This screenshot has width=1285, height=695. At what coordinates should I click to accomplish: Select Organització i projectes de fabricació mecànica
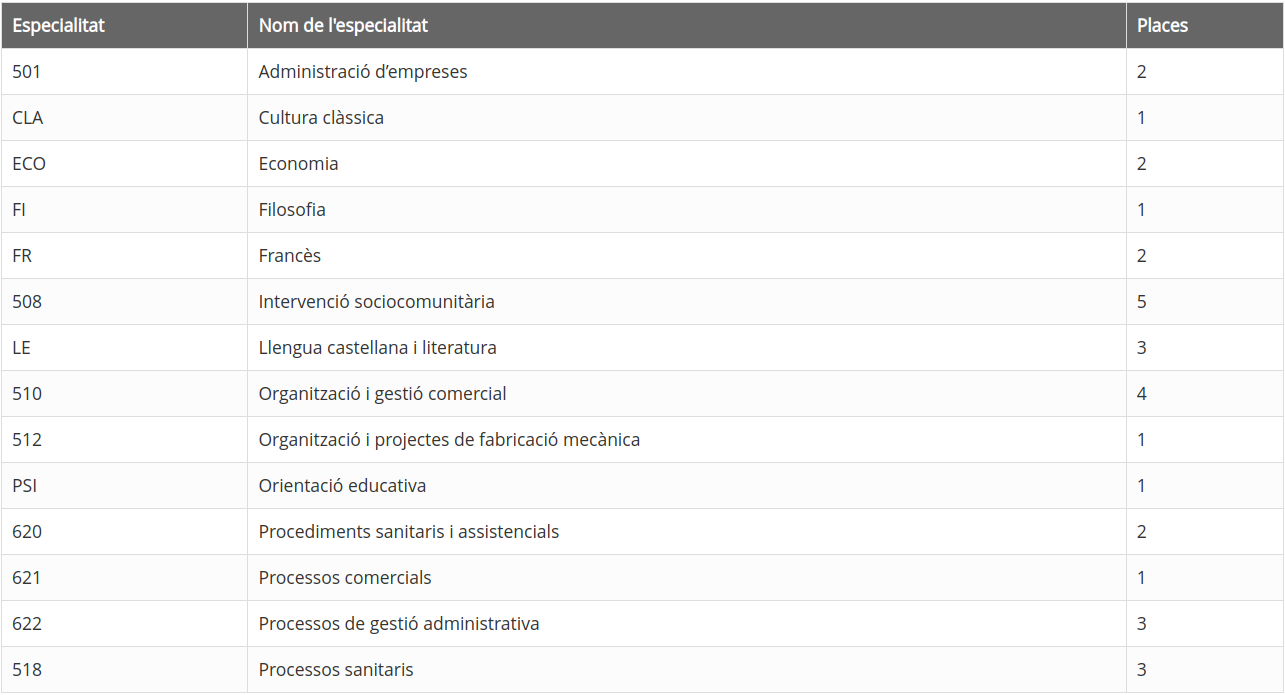tap(449, 440)
